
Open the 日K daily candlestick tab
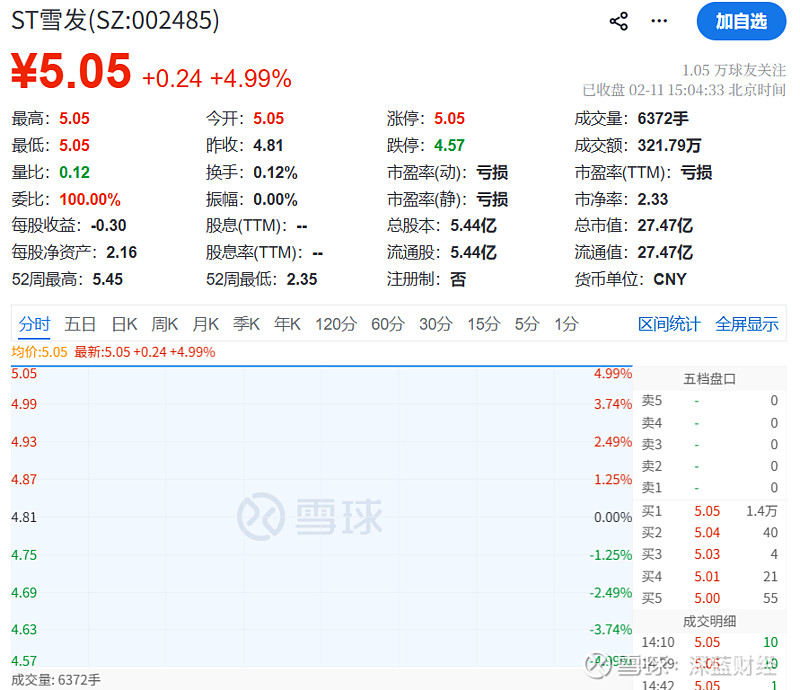click(x=123, y=324)
